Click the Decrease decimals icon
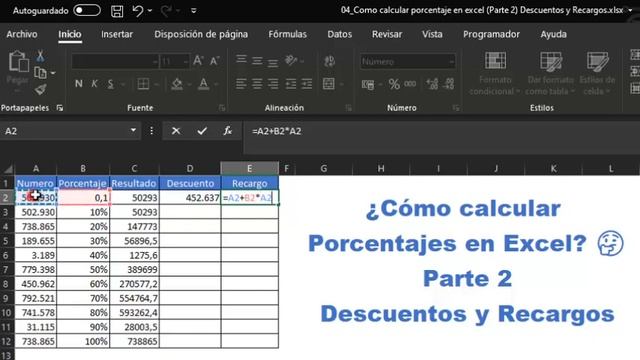 (x=449, y=84)
